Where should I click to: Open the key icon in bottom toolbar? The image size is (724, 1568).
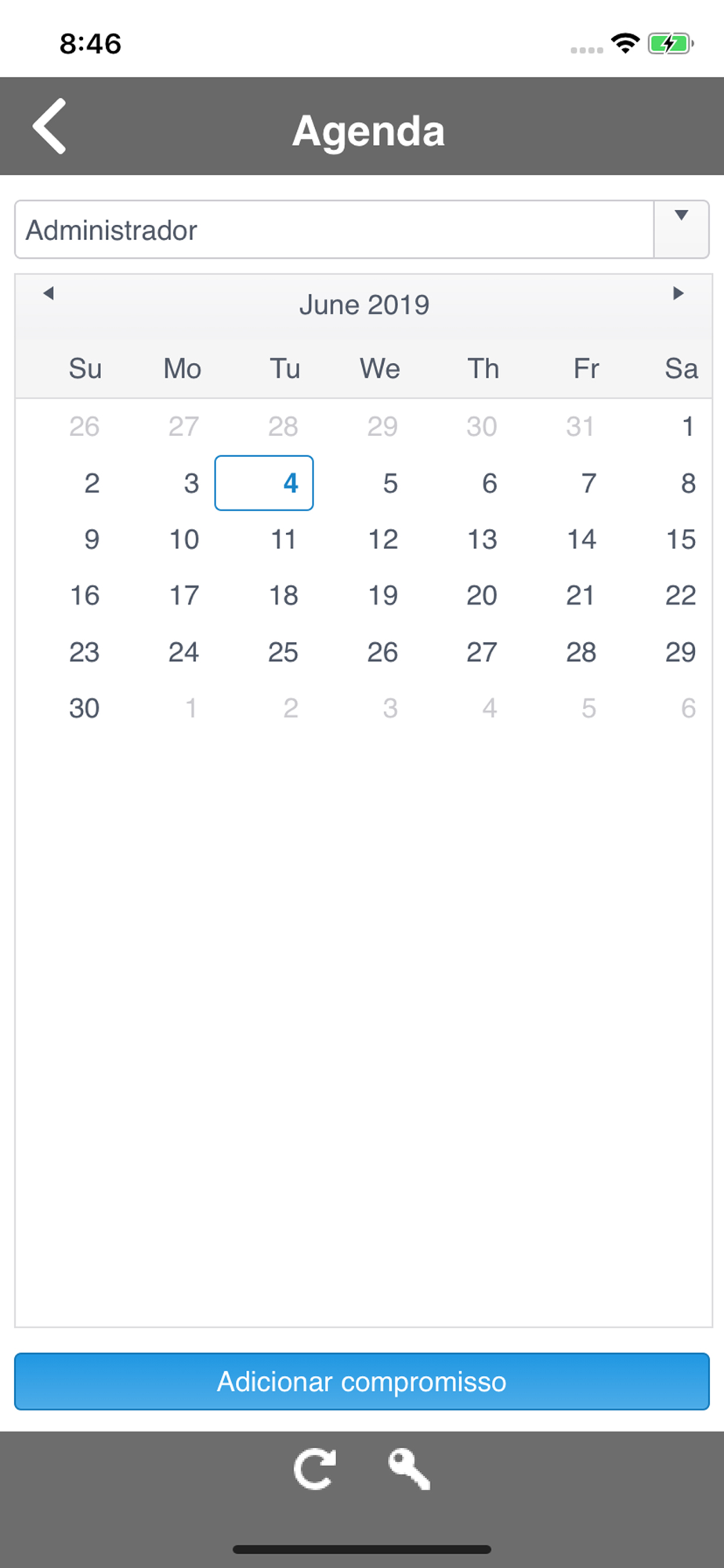(x=409, y=1468)
